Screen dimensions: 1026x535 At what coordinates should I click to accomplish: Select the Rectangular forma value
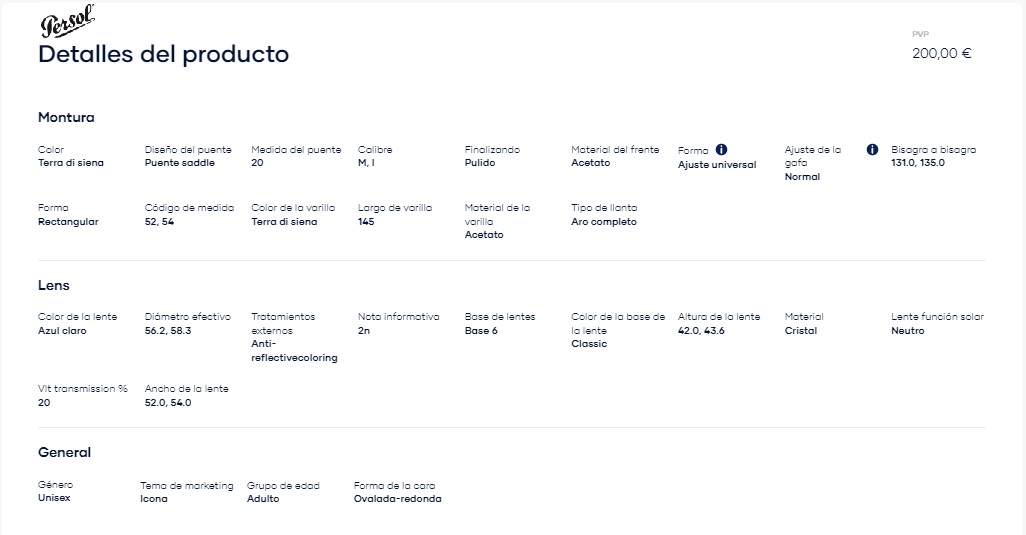click(68, 222)
